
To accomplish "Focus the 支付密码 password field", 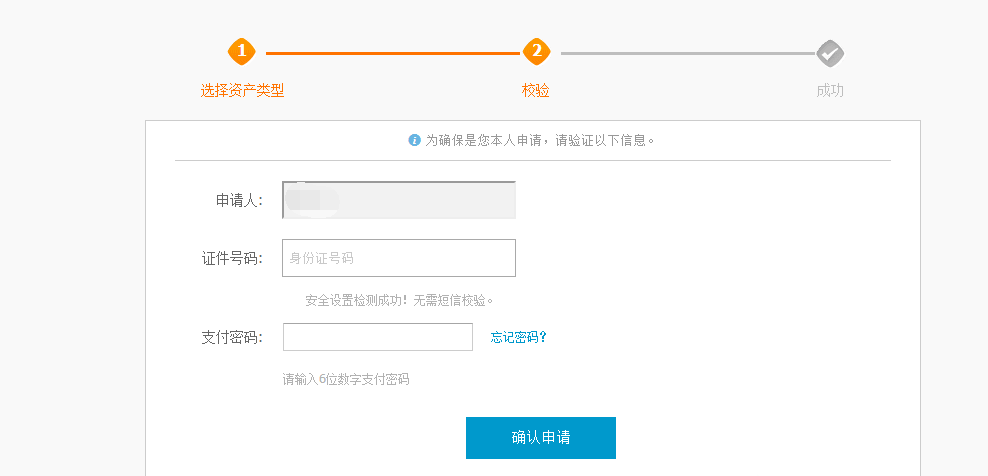I will (378, 337).
